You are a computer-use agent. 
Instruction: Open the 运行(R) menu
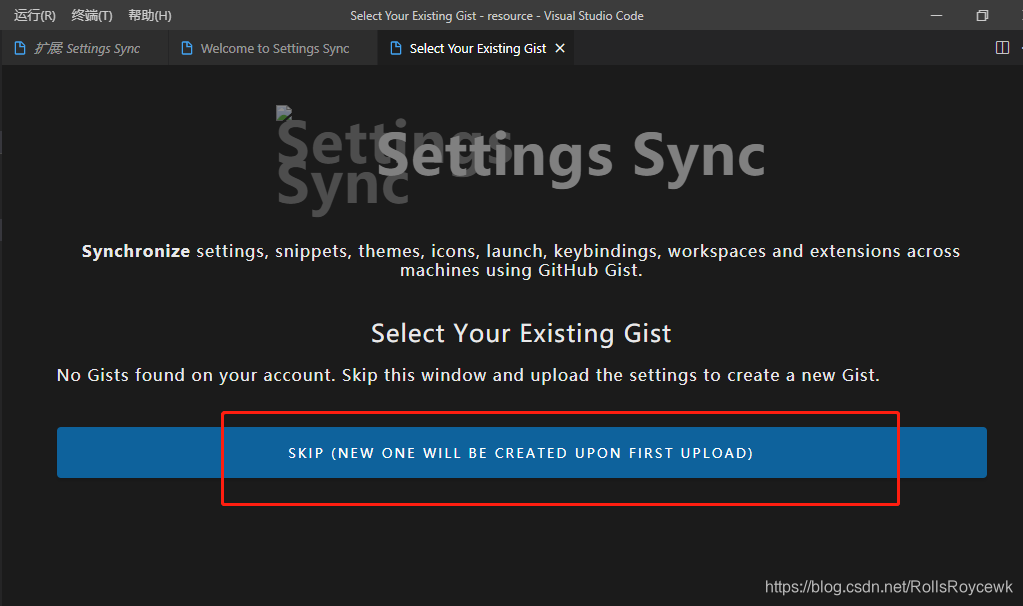(x=35, y=16)
